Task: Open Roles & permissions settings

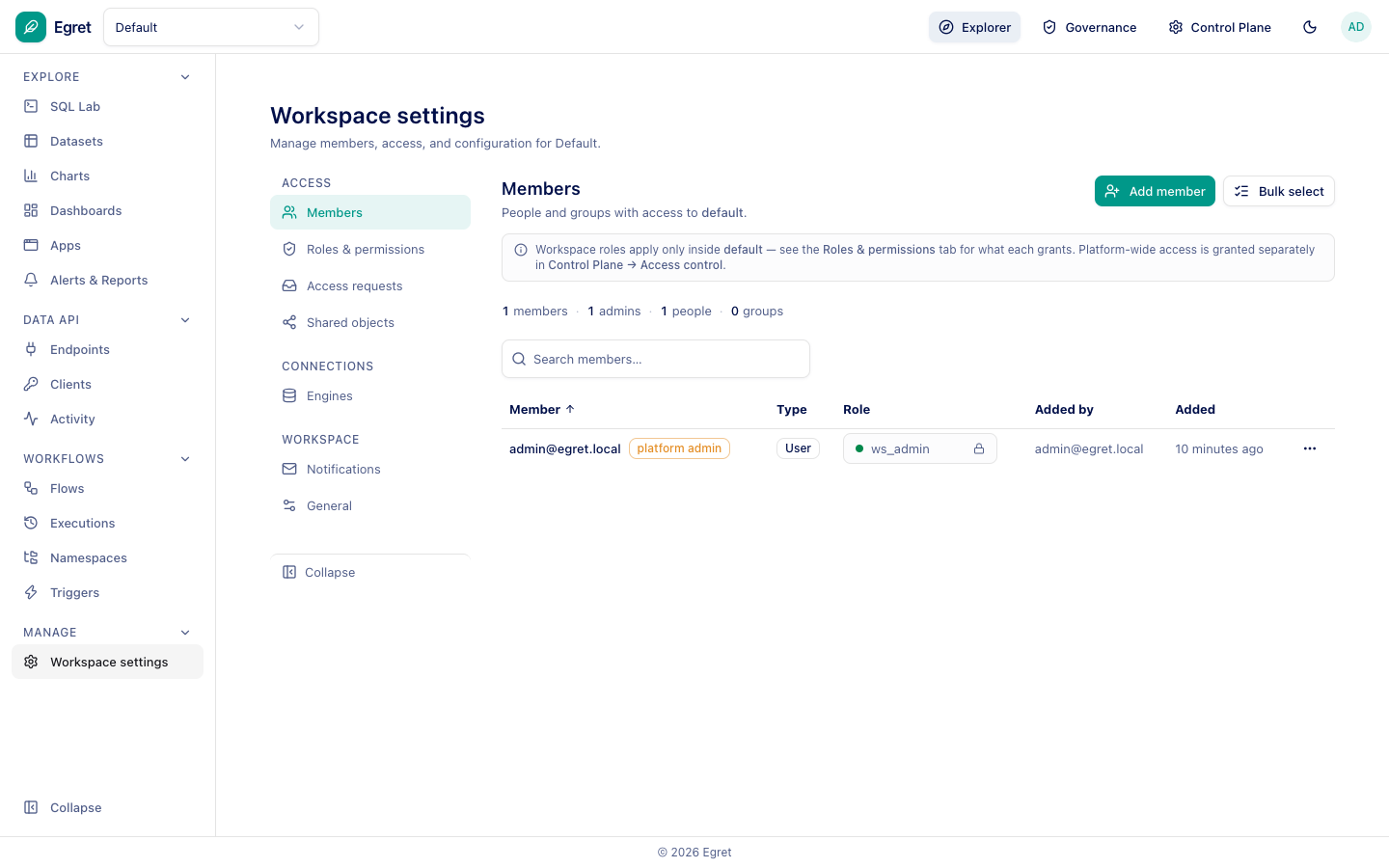Action: 370,249
